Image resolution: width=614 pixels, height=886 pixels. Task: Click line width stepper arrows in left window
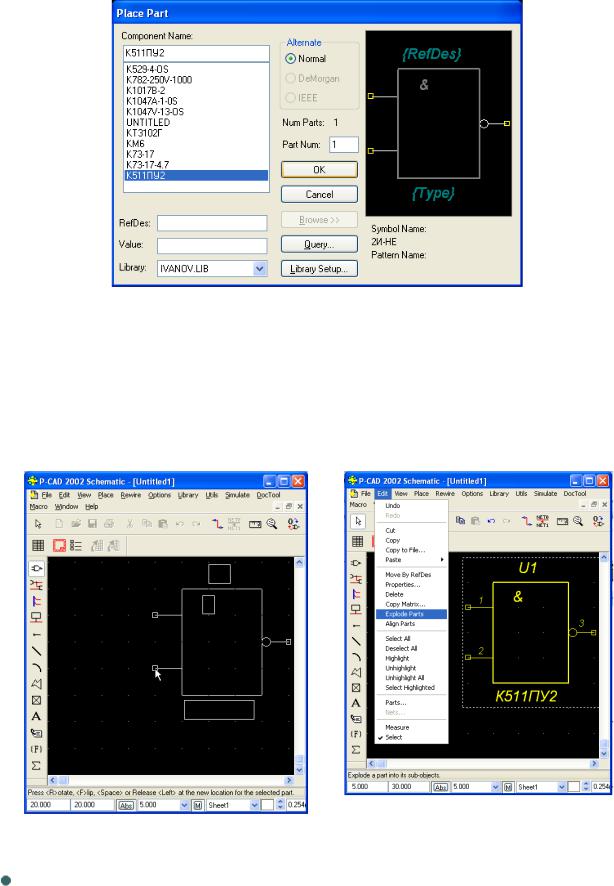280,805
